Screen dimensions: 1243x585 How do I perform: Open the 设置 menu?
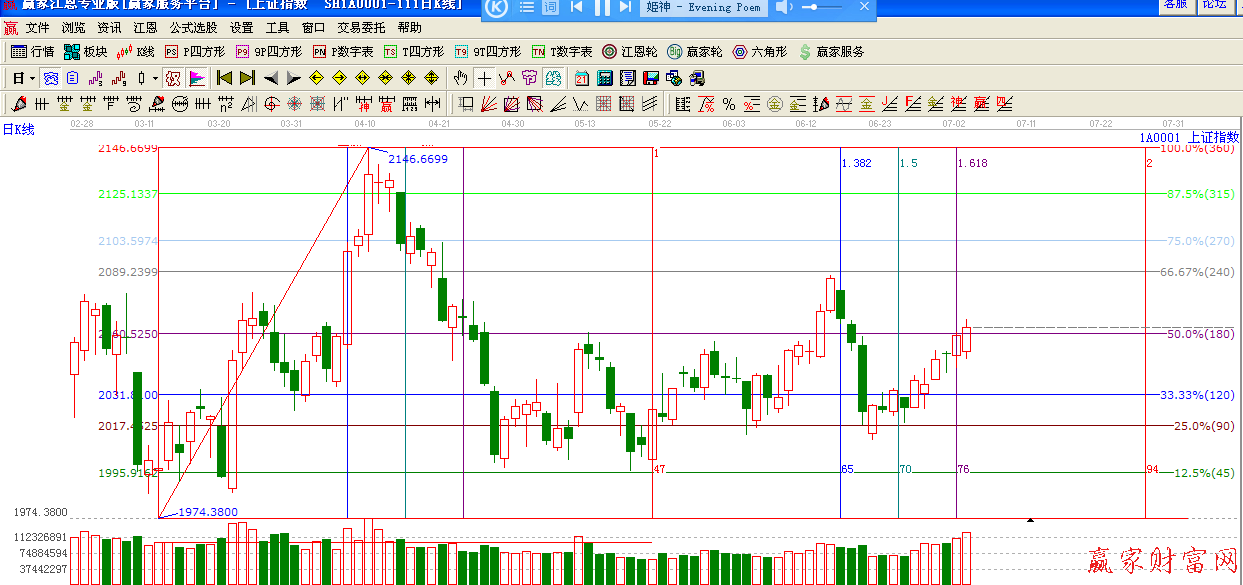[x=241, y=28]
